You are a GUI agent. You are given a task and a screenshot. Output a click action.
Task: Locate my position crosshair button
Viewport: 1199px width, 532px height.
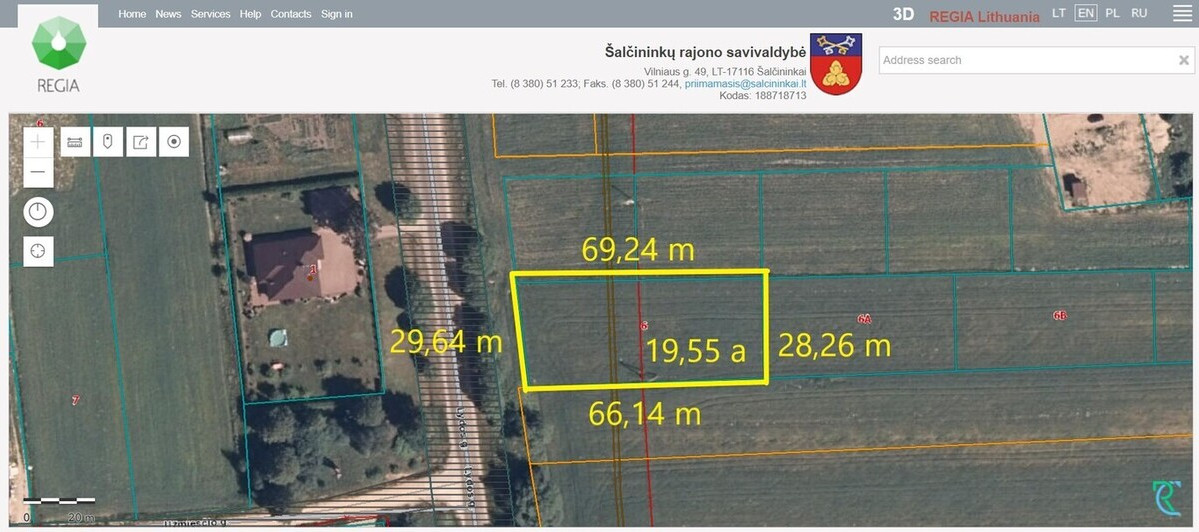coord(38,251)
